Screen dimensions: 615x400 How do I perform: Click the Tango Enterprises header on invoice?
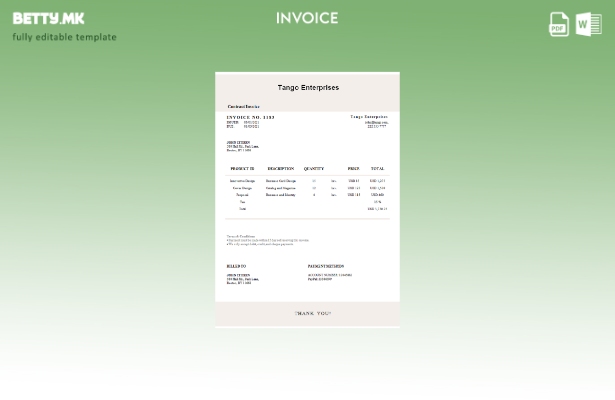coord(307,88)
